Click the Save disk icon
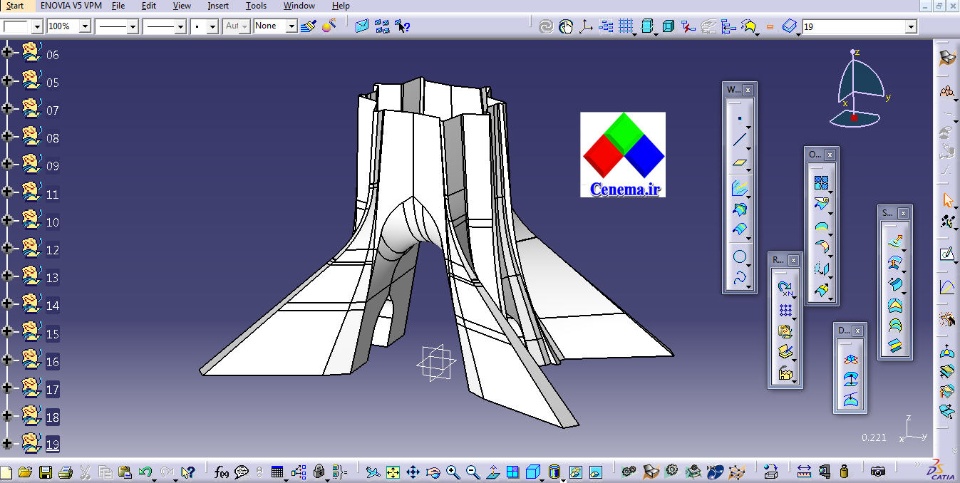This screenshot has width=960, height=483. tap(45, 472)
